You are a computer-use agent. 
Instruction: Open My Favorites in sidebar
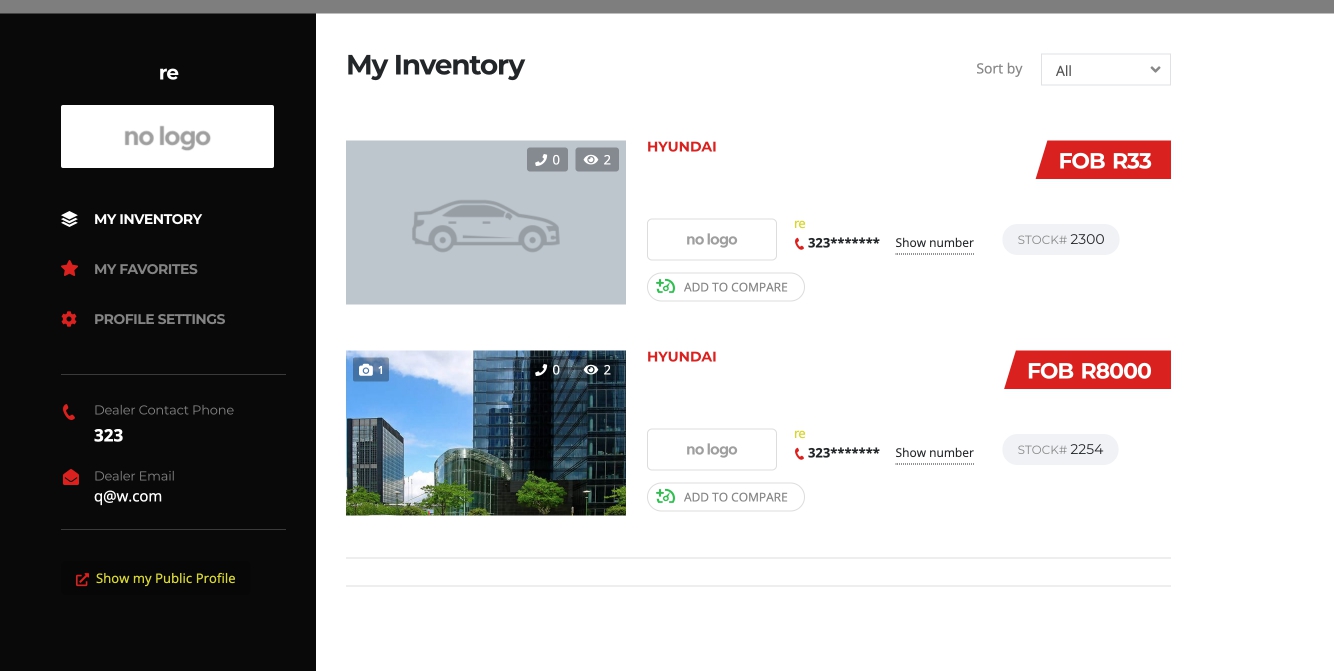pos(145,269)
